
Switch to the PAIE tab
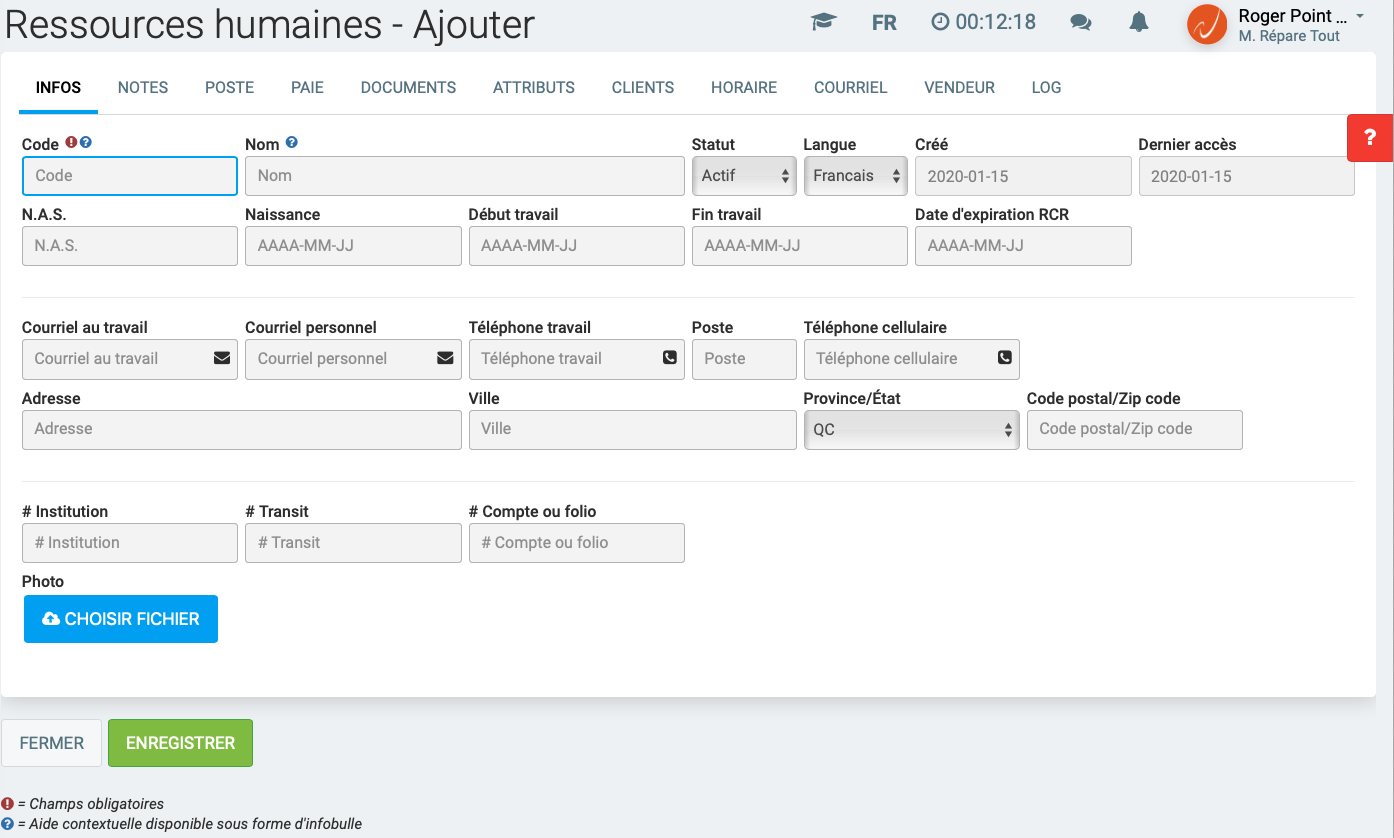tap(307, 88)
